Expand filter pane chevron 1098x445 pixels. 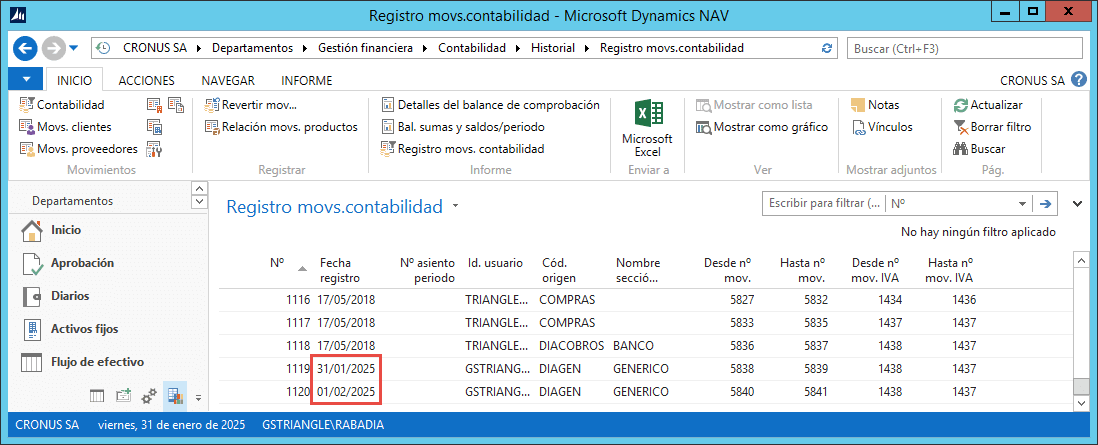(x=1078, y=203)
